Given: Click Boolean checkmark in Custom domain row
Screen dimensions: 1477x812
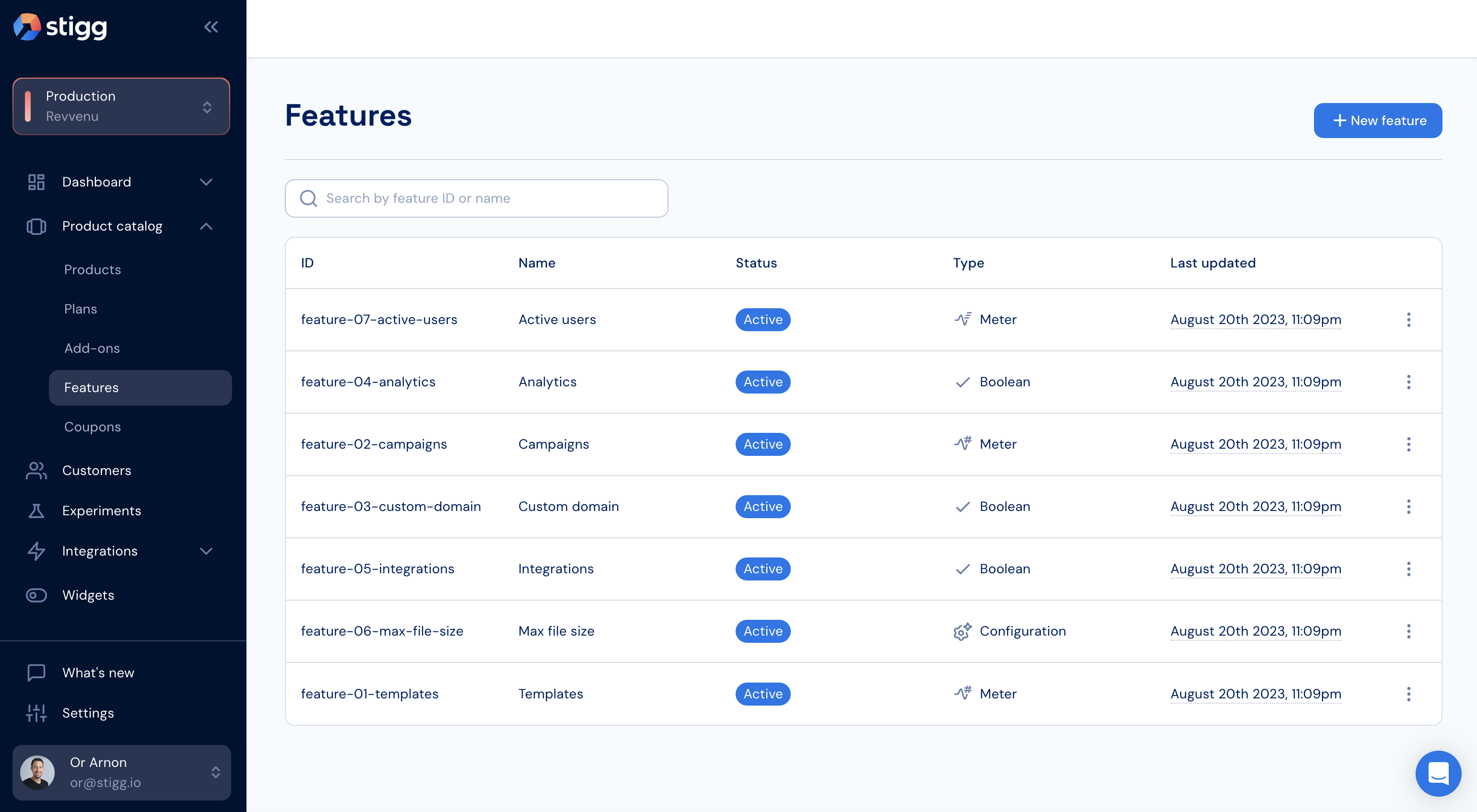Looking at the screenshot, I should point(963,507).
